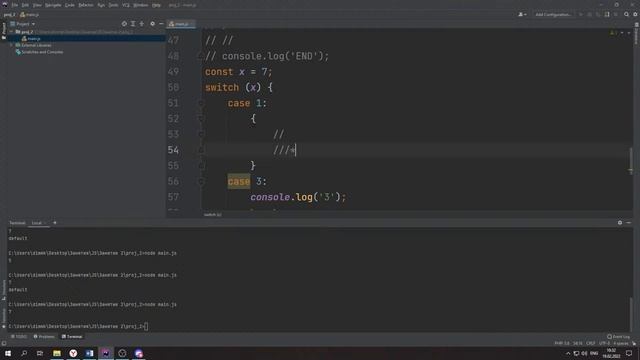The width and height of the screenshot is (640, 360).
Task: Open the Tools menu
Action: click(x=113, y=5)
